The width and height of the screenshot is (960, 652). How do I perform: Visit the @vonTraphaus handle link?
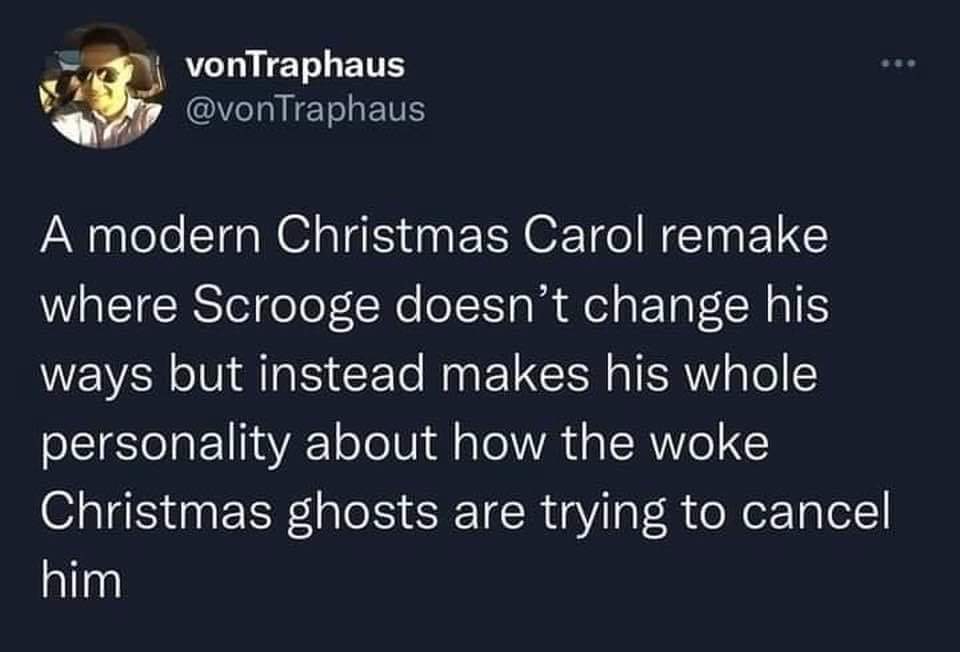click(x=305, y=107)
